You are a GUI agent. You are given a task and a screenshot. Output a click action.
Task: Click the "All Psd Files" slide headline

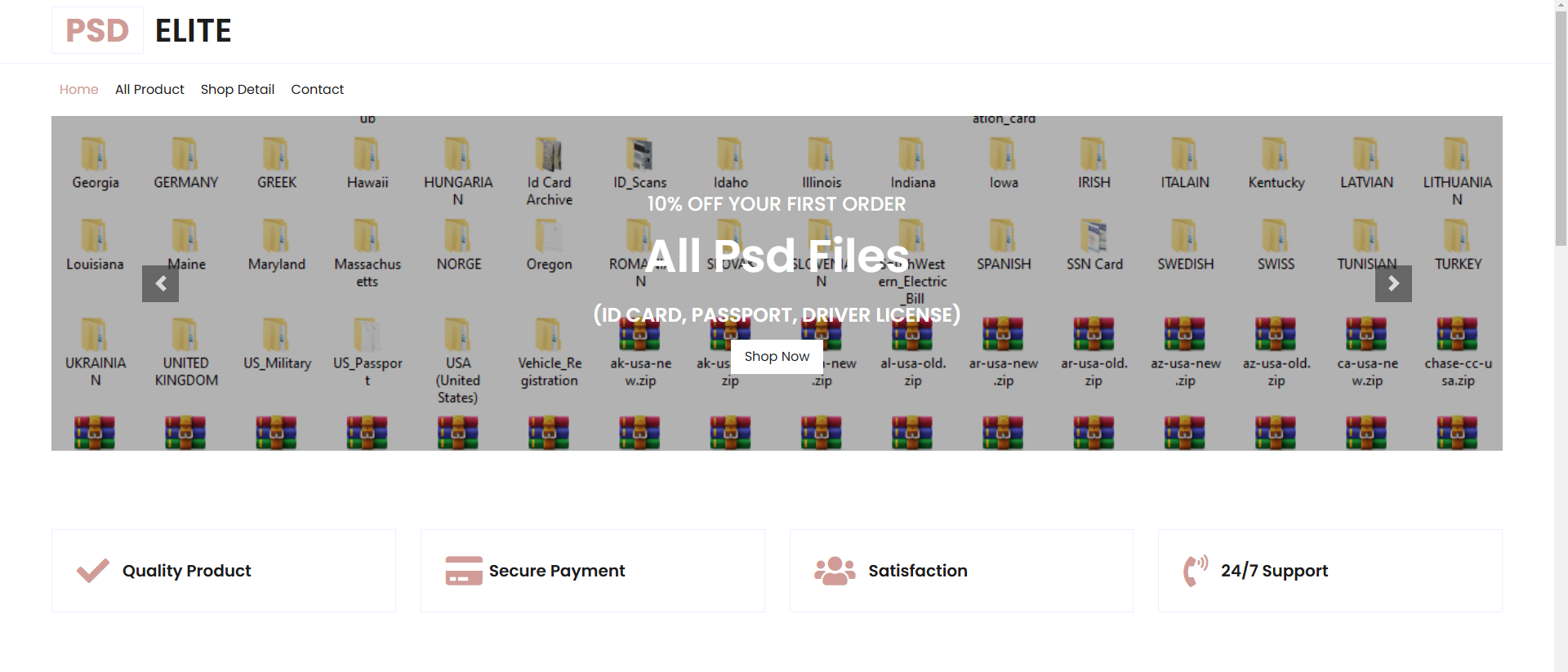click(x=777, y=256)
